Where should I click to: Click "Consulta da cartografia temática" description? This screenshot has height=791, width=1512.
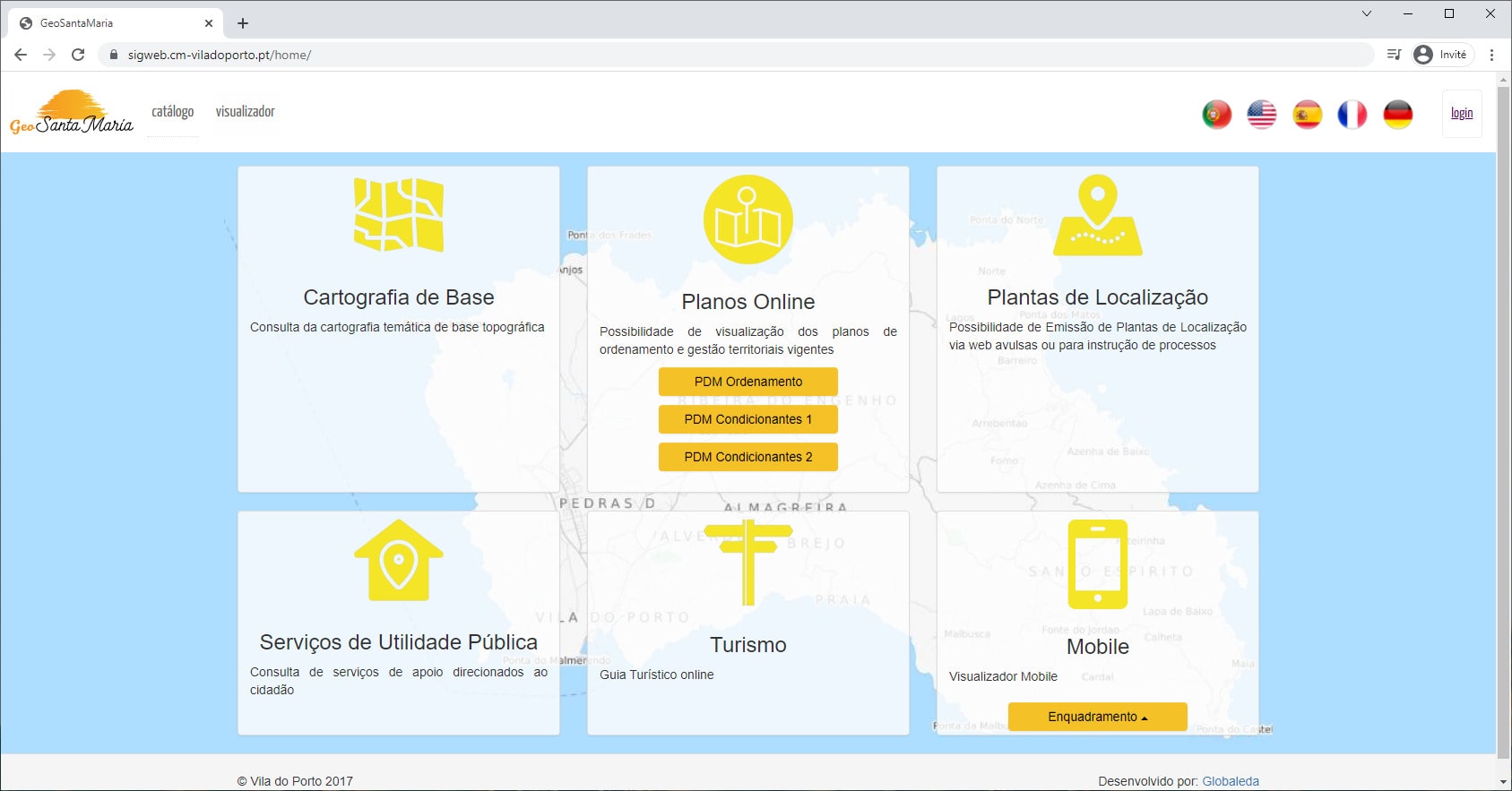click(x=397, y=327)
